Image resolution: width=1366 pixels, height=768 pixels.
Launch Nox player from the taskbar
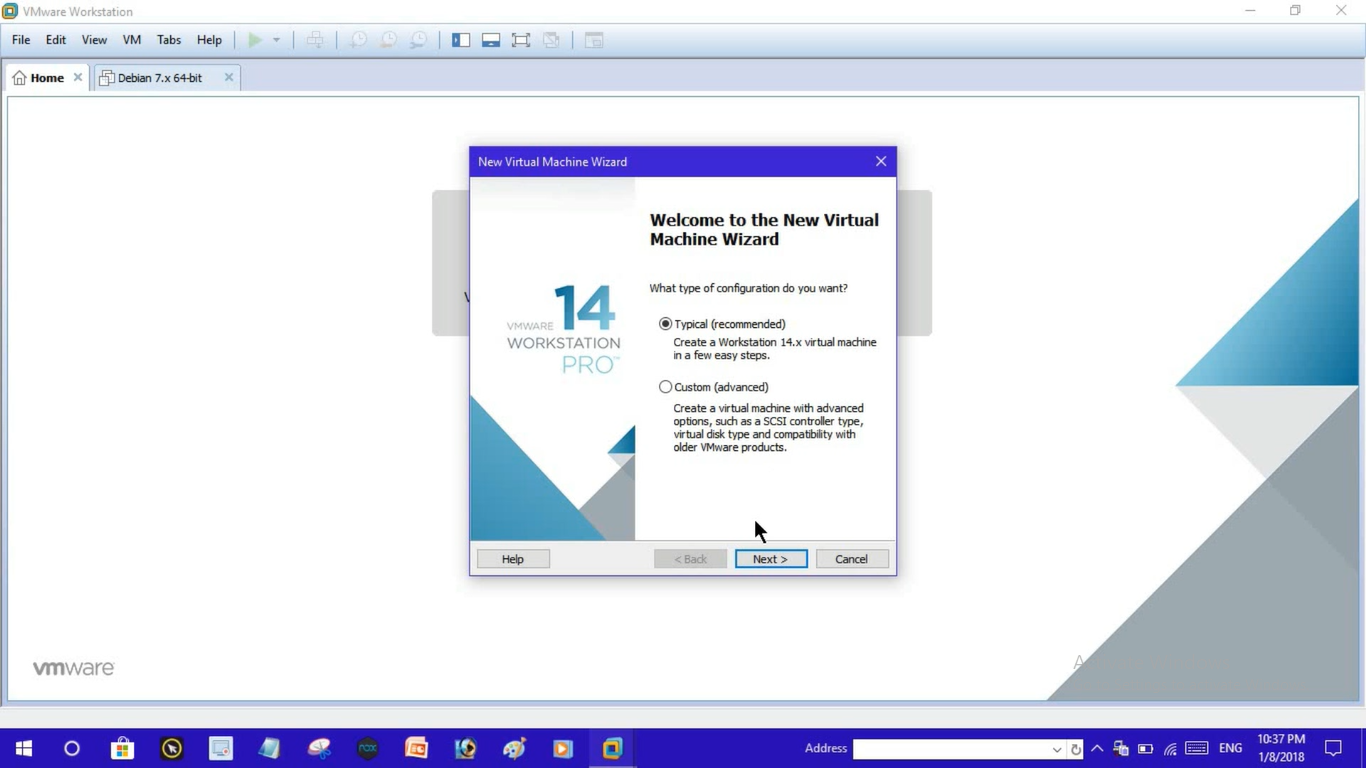[x=367, y=748]
